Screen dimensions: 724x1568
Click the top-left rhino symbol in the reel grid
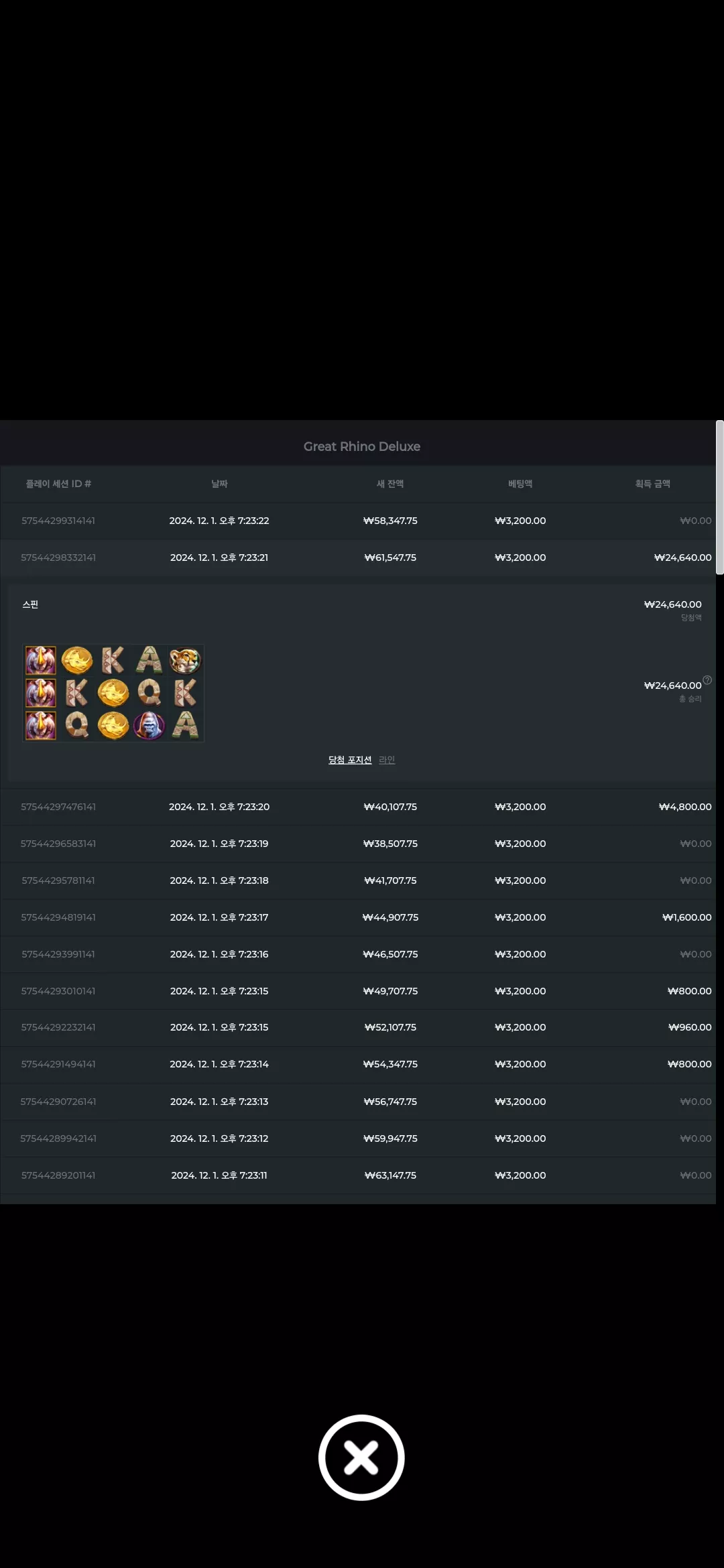[40, 660]
